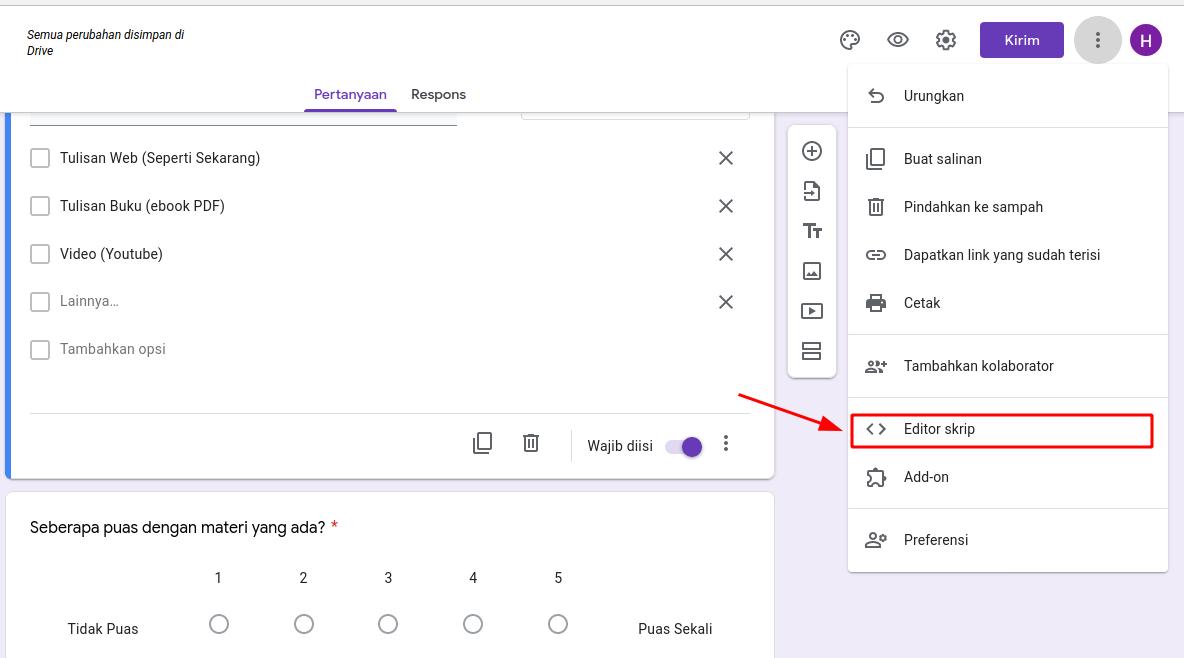This screenshot has width=1184, height=658.
Task: Open more options for the question
Action: point(726,443)
